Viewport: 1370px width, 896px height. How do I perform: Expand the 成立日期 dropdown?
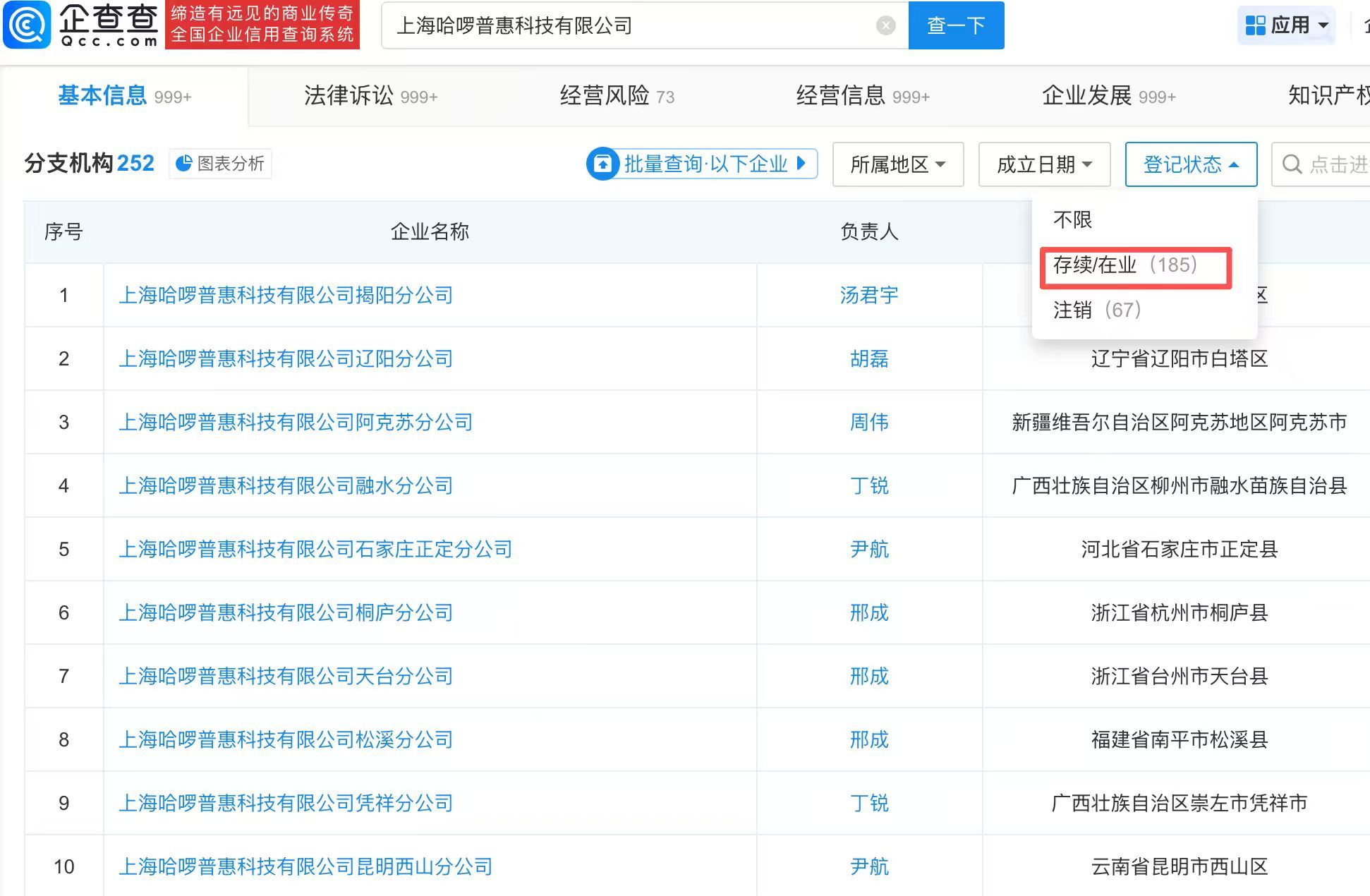[1044, 164]
